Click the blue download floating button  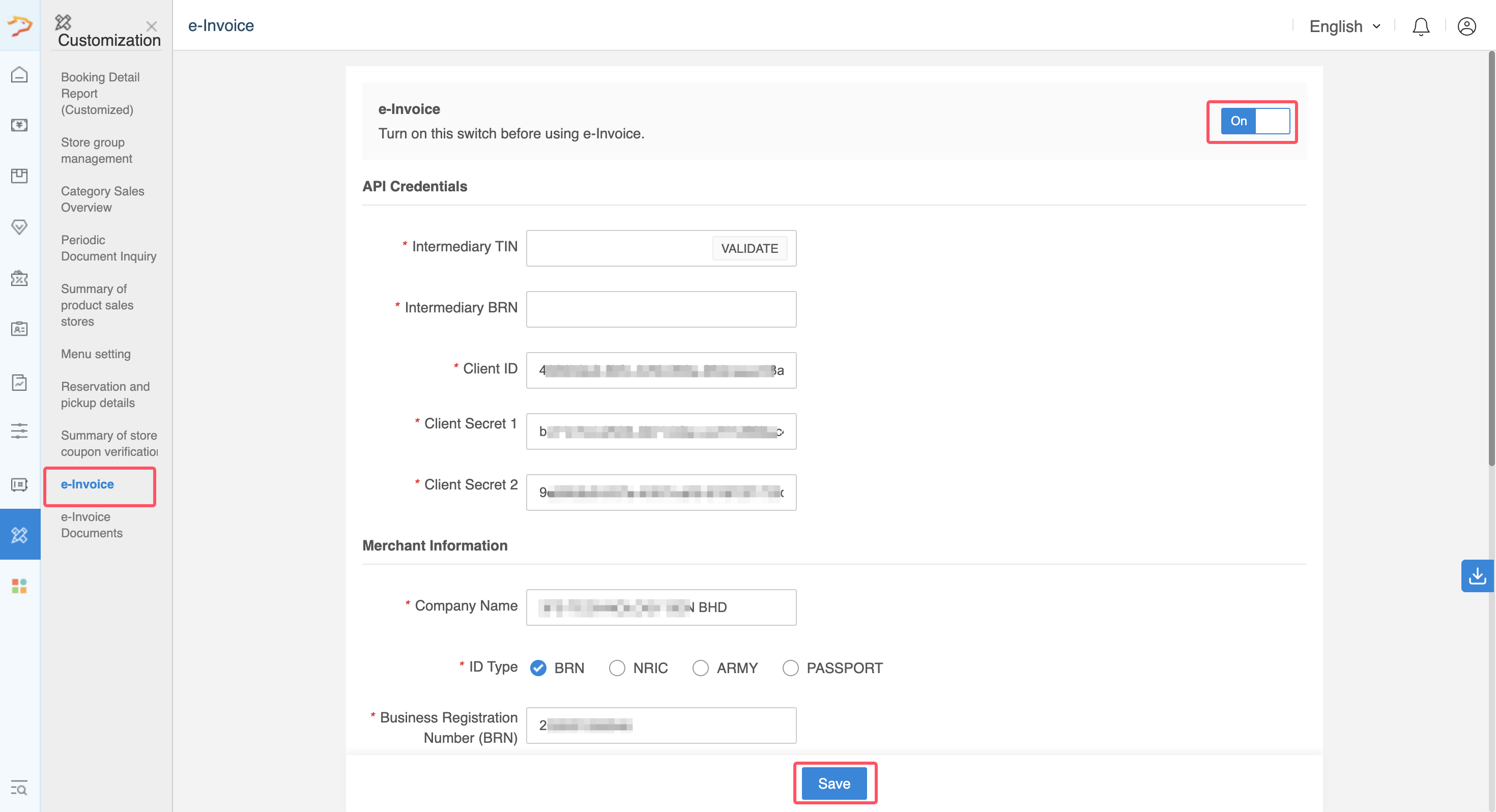click(1477, 576)
